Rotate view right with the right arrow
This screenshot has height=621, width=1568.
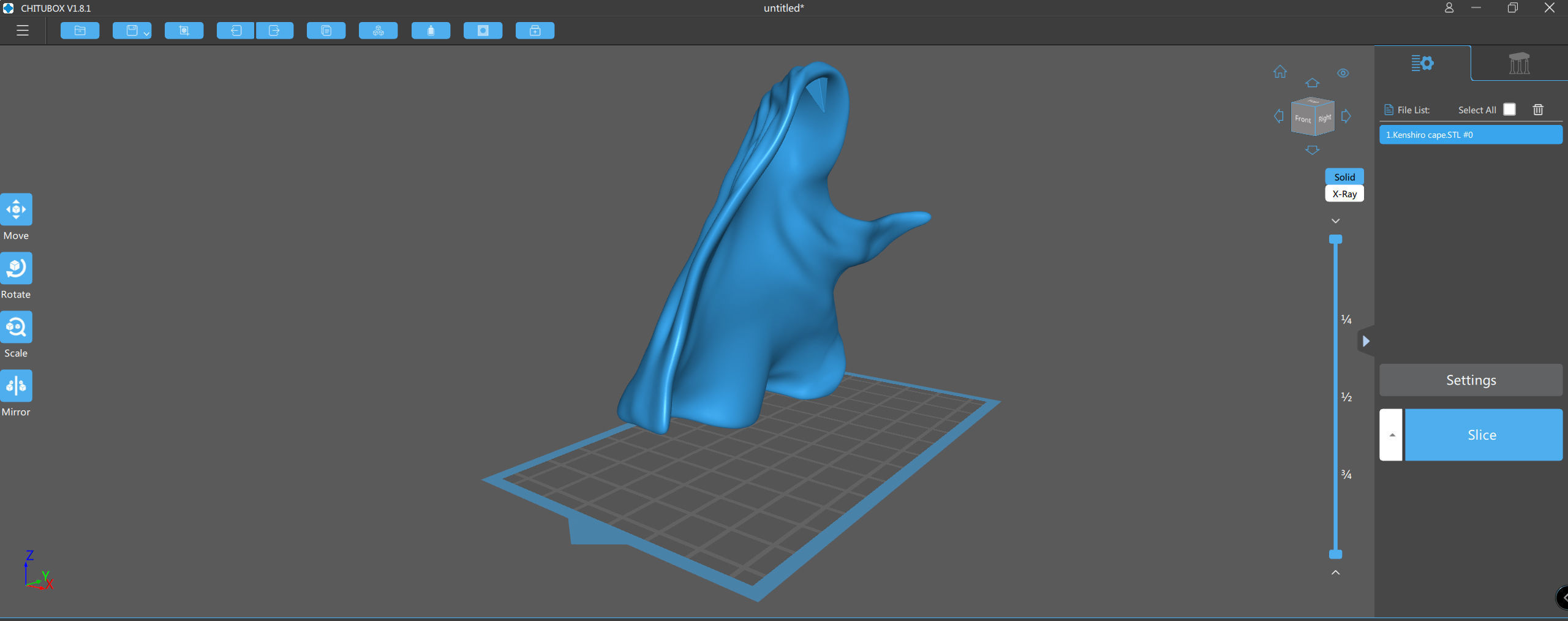1346,116
